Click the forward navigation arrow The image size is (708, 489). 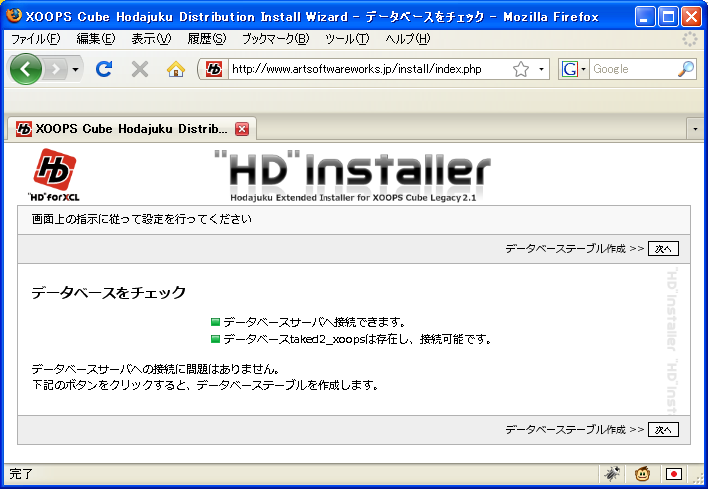click(56, 69)
